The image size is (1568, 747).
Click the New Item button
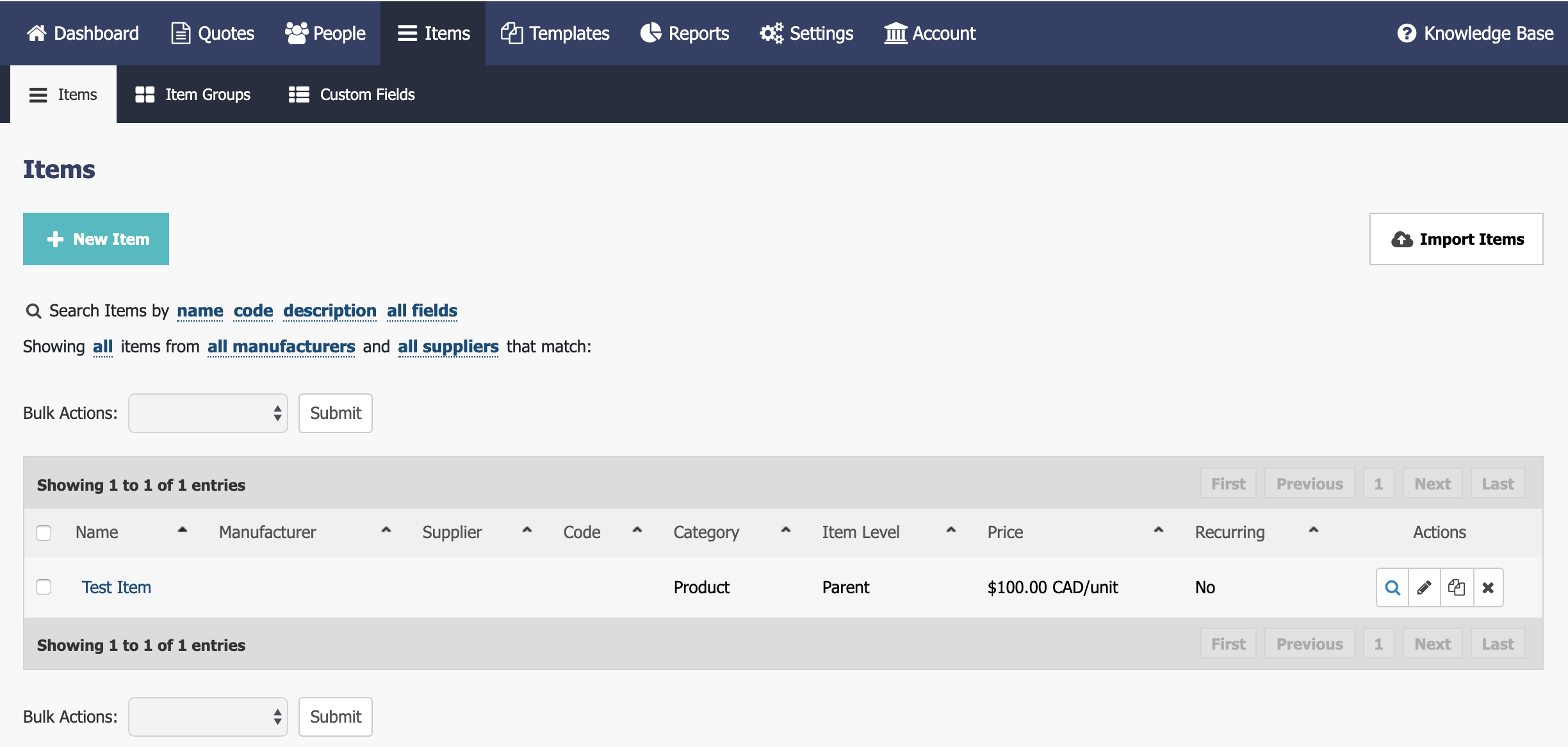tap(96, 239)
